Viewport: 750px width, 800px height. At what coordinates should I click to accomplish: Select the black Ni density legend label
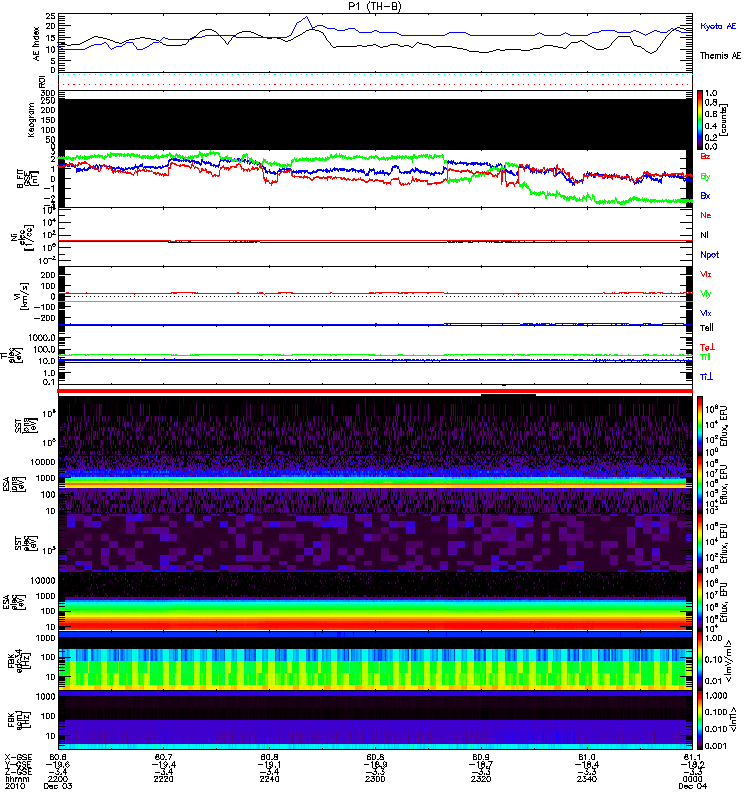click(x=704, y=235)
